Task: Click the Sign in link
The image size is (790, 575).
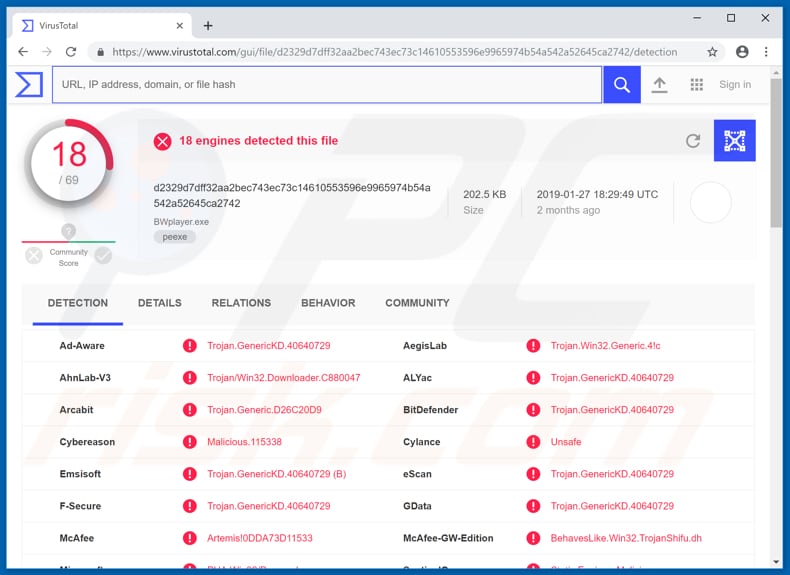Action: point(735,85)
